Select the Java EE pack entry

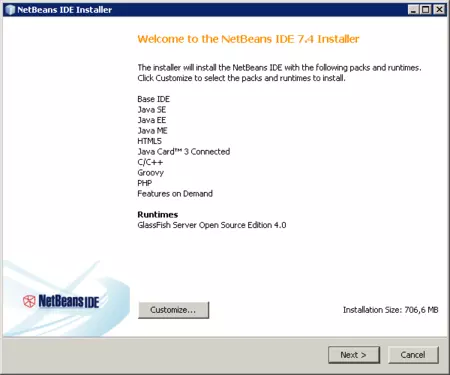pyautogui.click(x=152, y=120)
